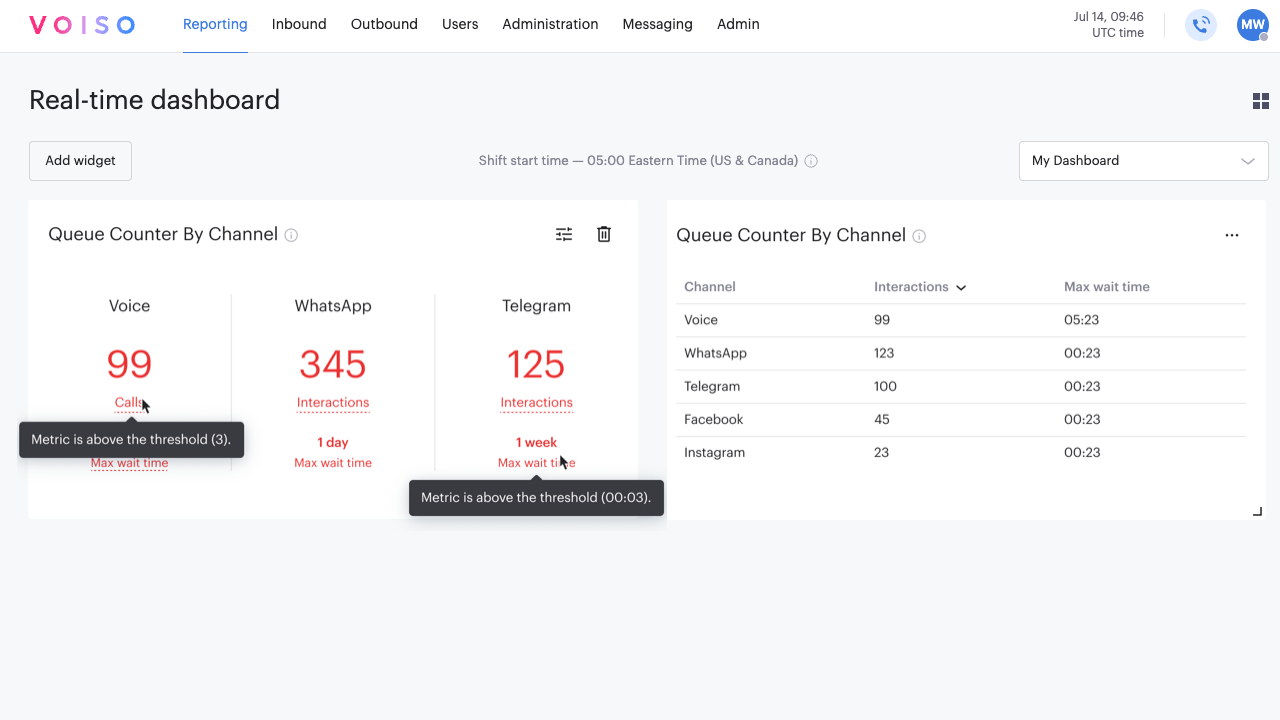Screen dimensions: 1280x720
Task: Click Max wait time under Voice
Action: point(129,463)
